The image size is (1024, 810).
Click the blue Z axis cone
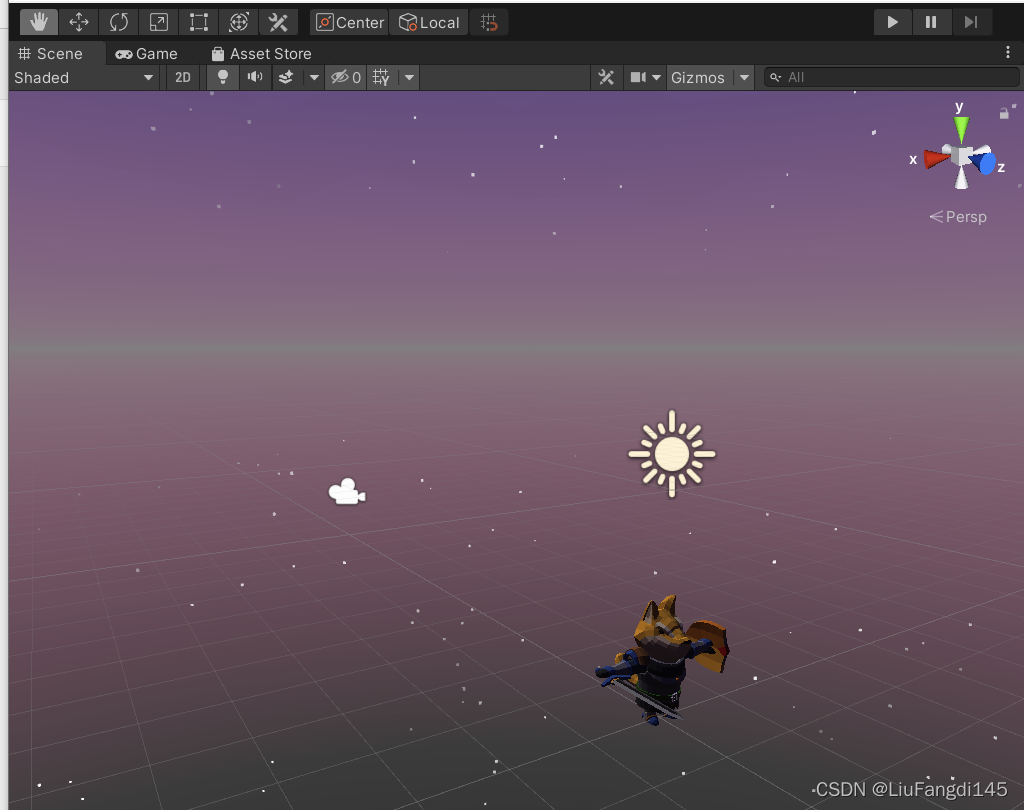985,162
